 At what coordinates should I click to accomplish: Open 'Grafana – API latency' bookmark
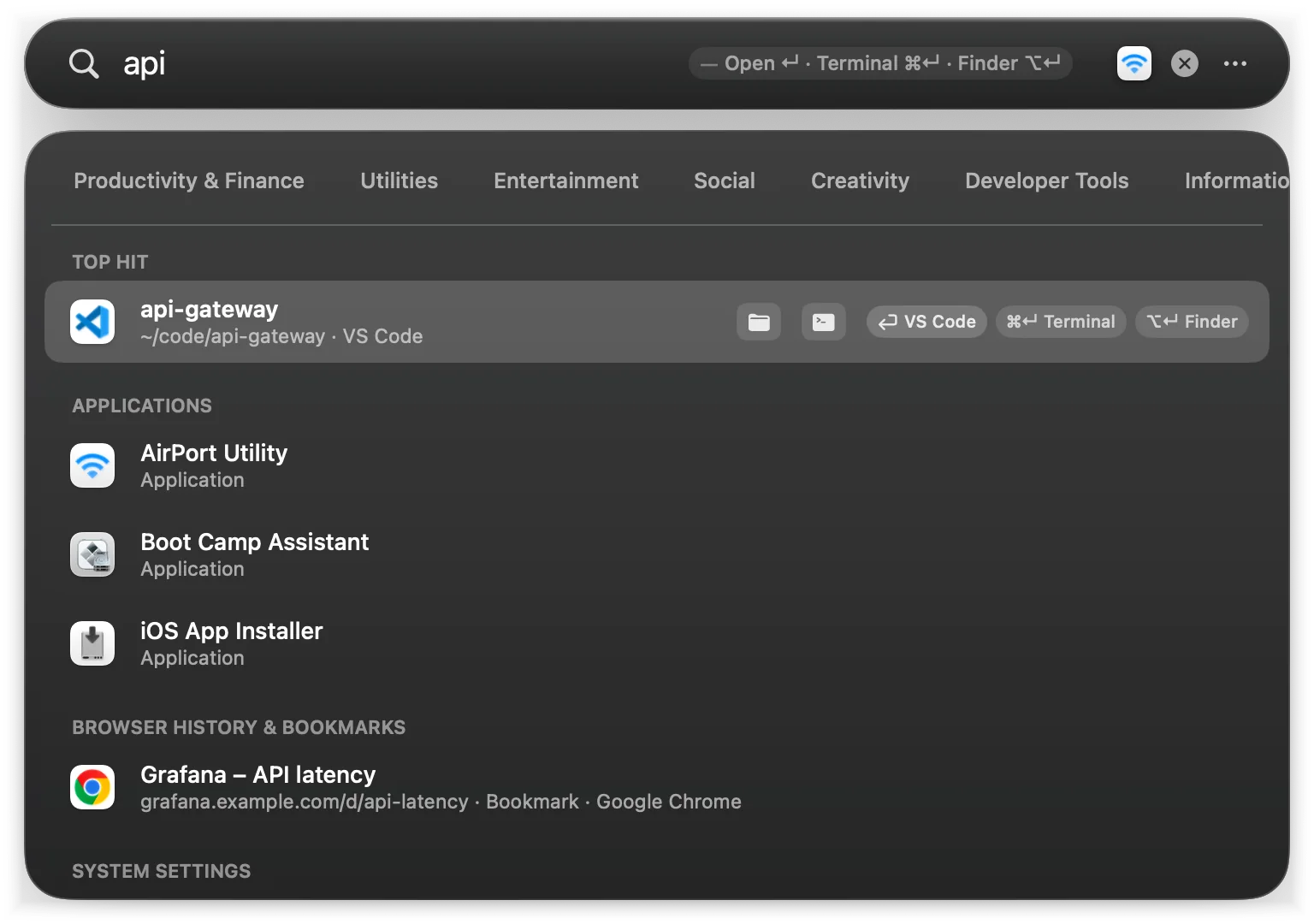click(x=258, y=774)
